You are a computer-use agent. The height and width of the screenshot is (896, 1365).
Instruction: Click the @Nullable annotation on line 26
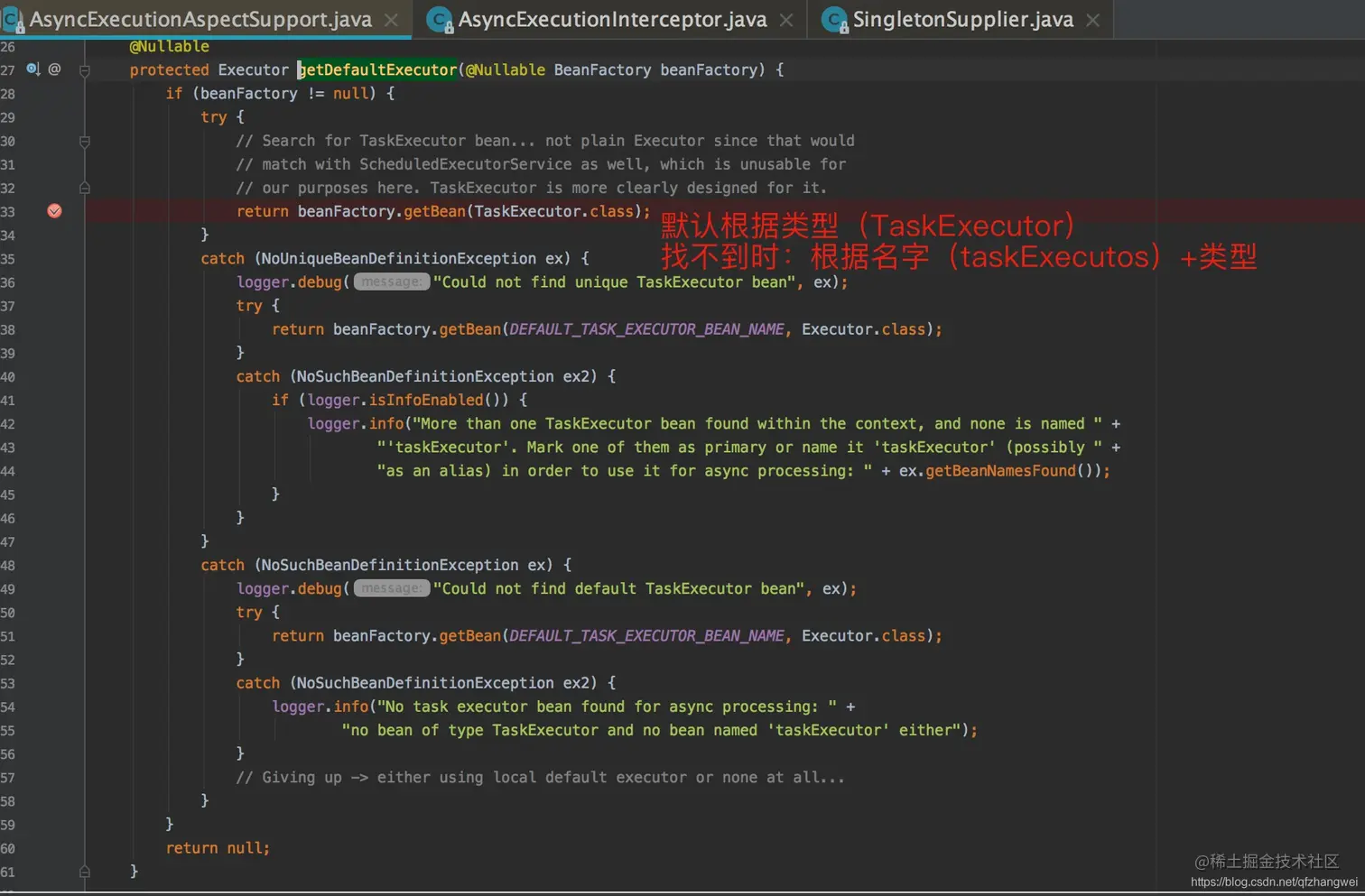[x=169, y=46]
